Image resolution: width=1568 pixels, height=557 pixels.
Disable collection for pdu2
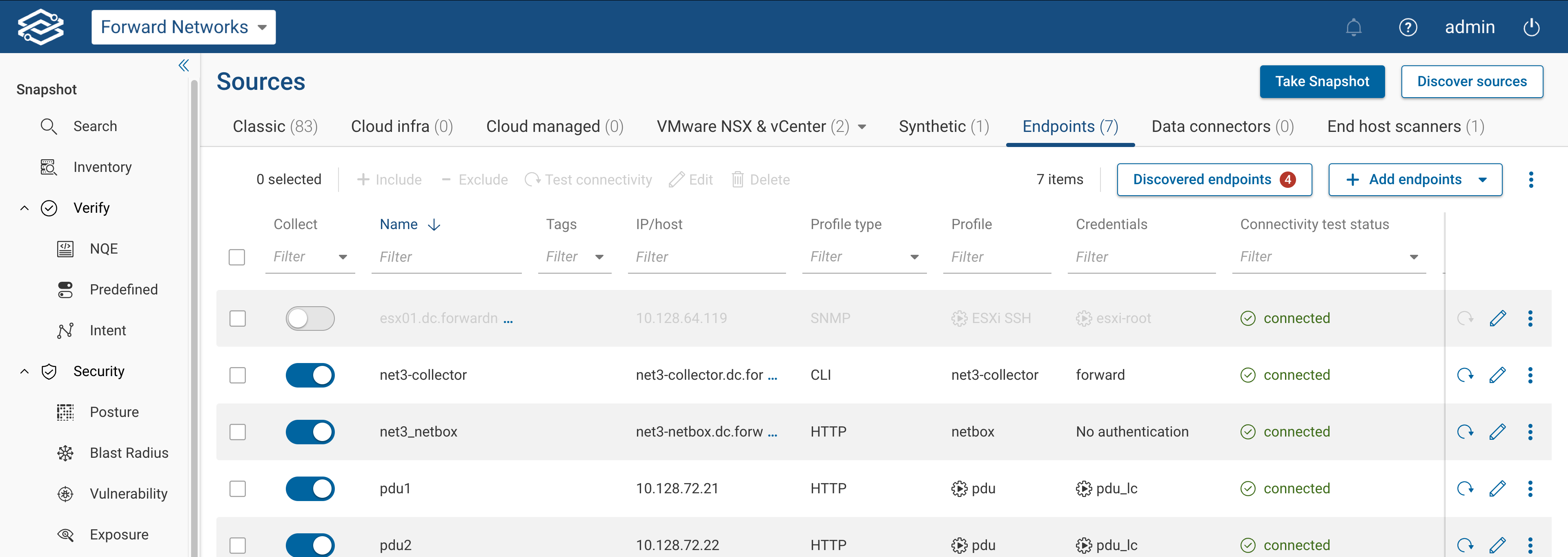310,545
